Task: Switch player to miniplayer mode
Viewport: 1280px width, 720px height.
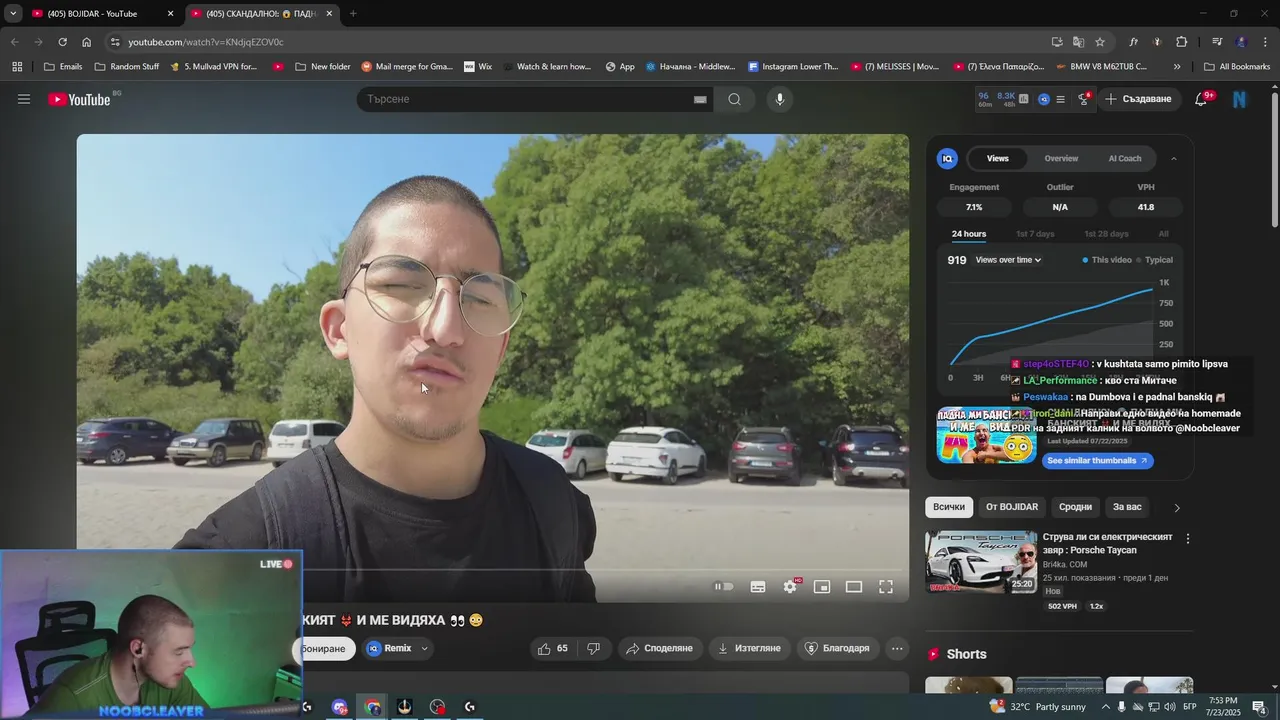Action: [x=822, y=587]
